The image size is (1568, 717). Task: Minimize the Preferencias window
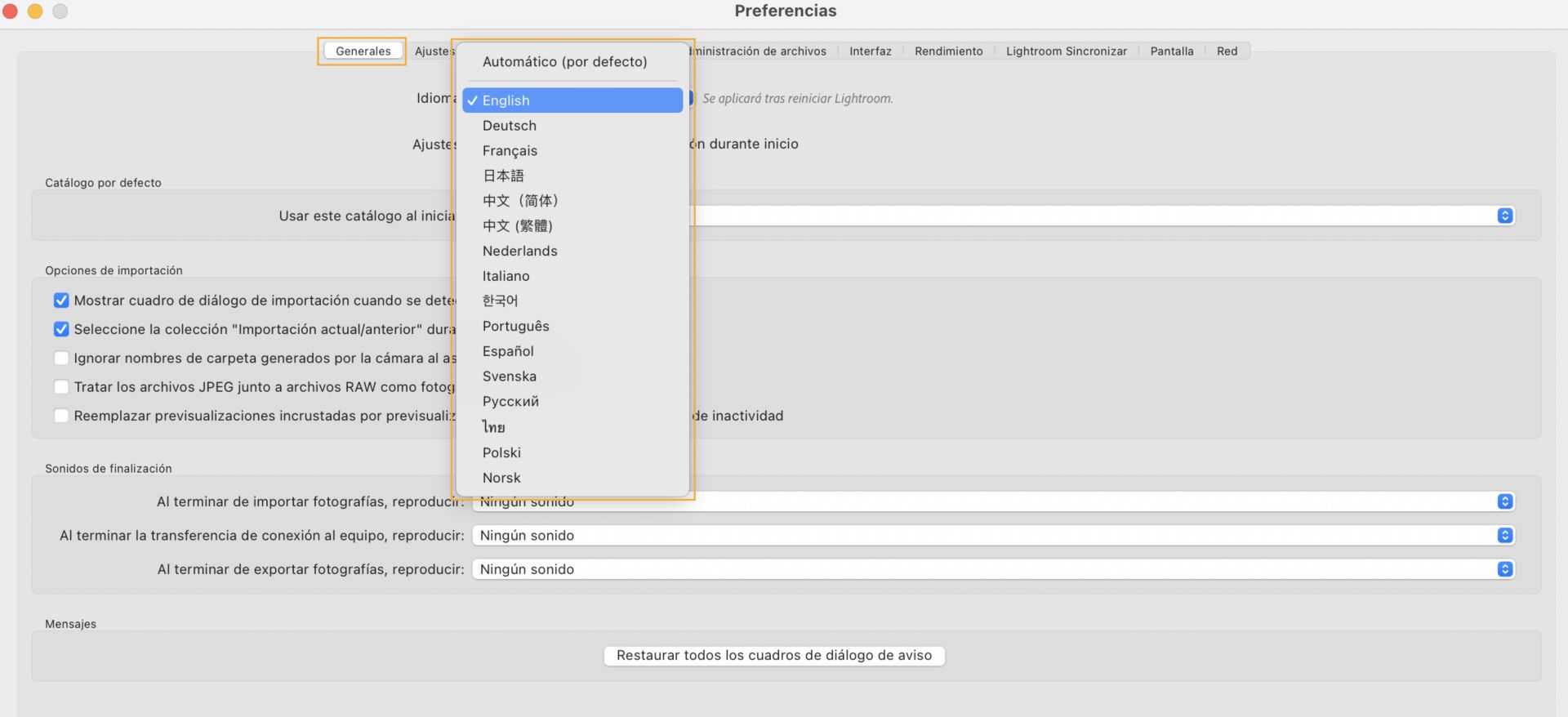coord(35,11)
